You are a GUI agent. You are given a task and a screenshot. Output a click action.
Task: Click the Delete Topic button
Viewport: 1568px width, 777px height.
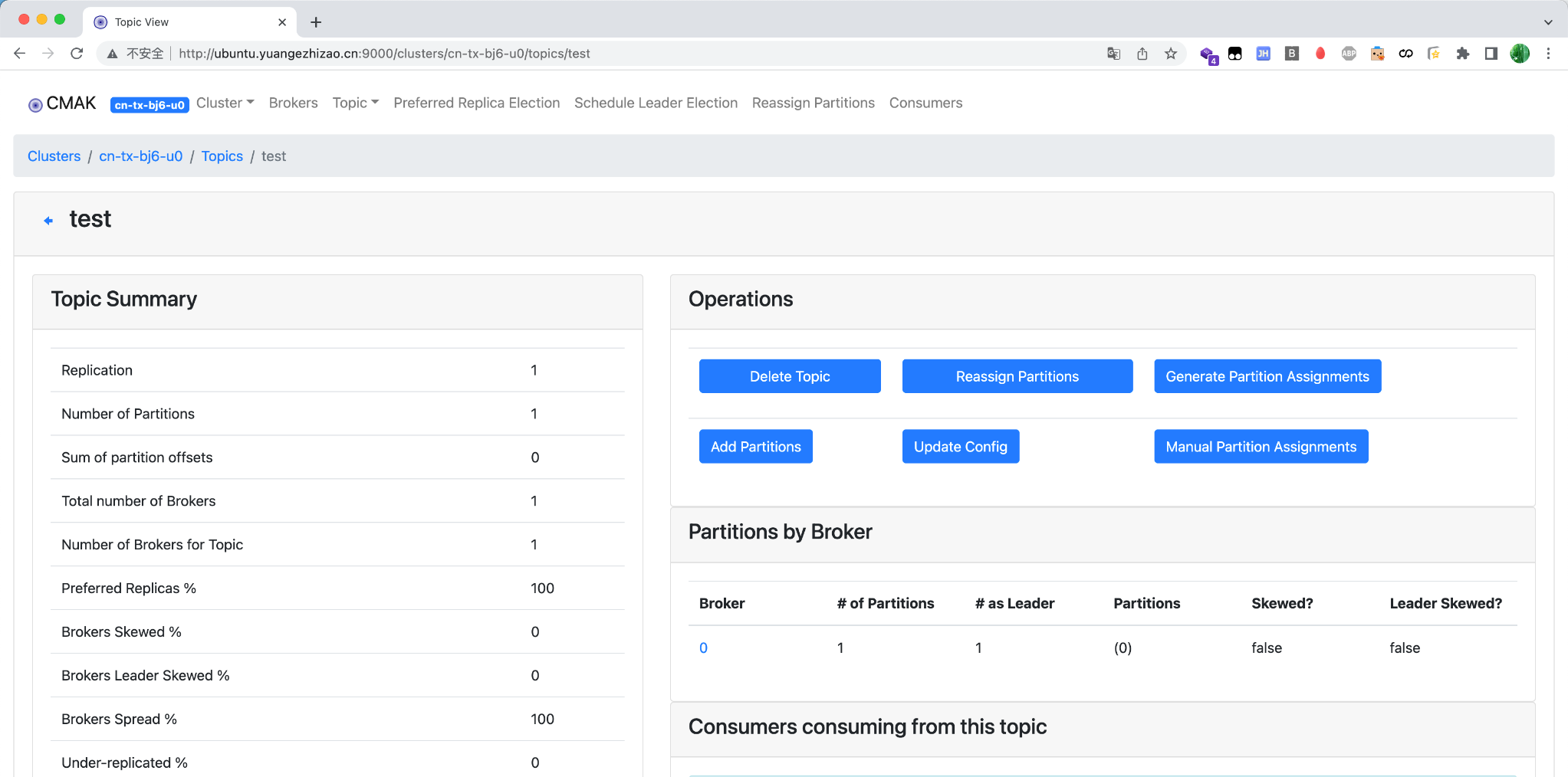790,376
